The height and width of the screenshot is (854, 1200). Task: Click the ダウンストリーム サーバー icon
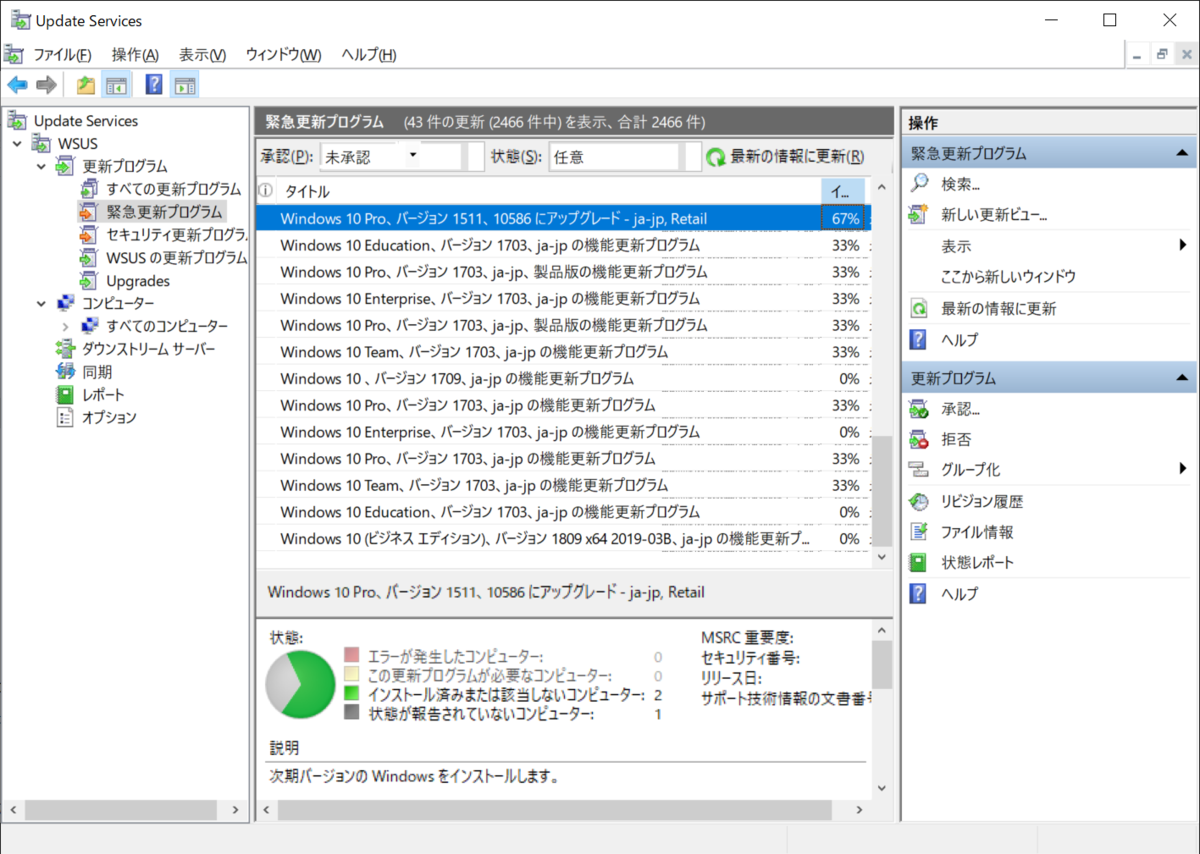pyautogui.click(x=65, y=349)
